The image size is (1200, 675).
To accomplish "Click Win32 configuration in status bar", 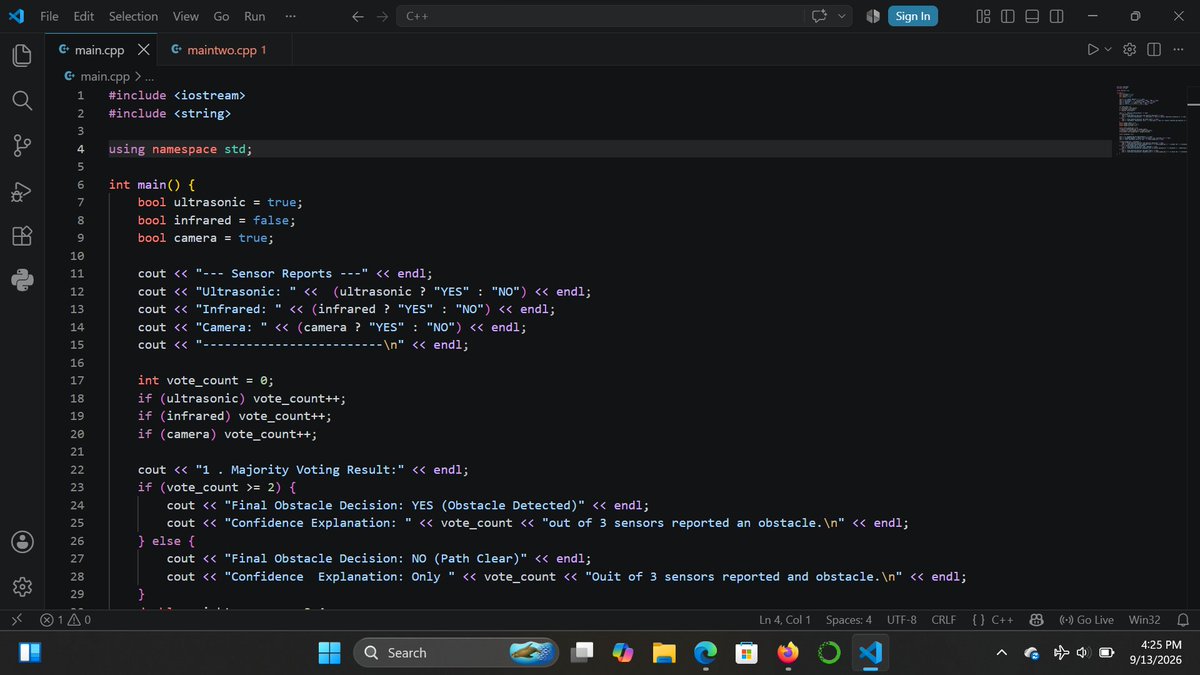I will pos(1145,620).
